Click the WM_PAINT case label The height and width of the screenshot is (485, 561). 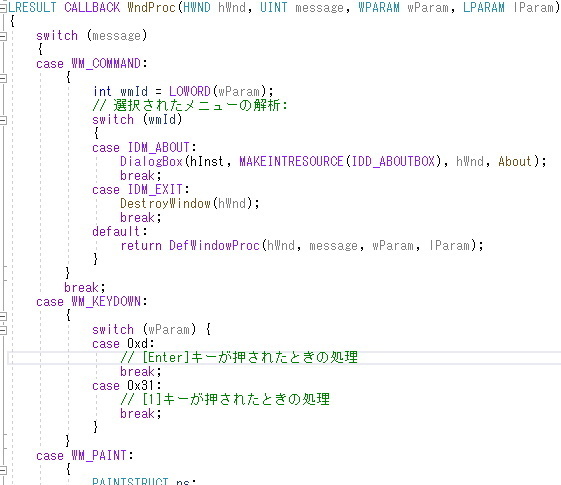tap(99, 456)
